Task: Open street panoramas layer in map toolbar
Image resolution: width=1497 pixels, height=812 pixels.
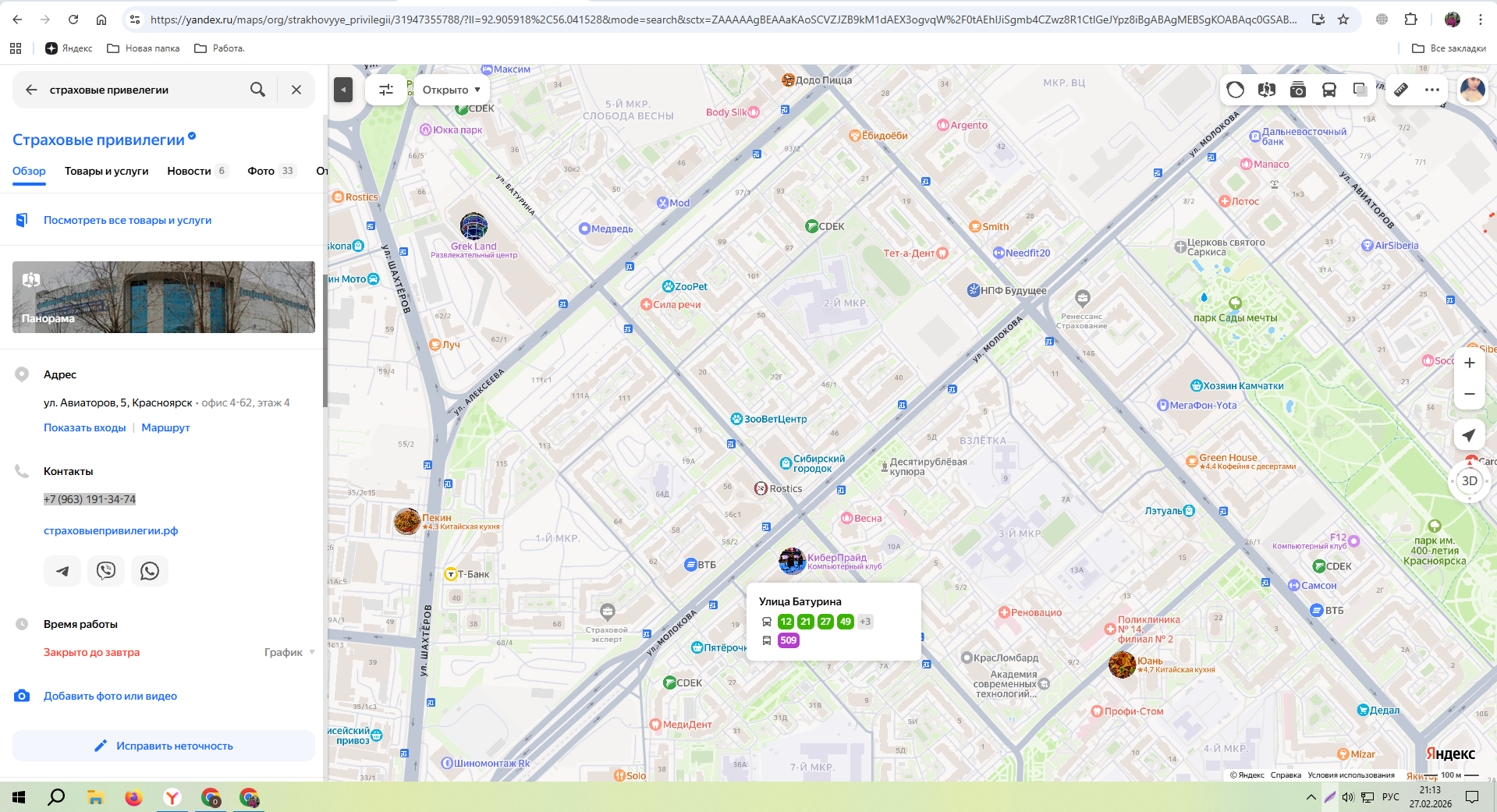Action: [x=1267, y=90]
